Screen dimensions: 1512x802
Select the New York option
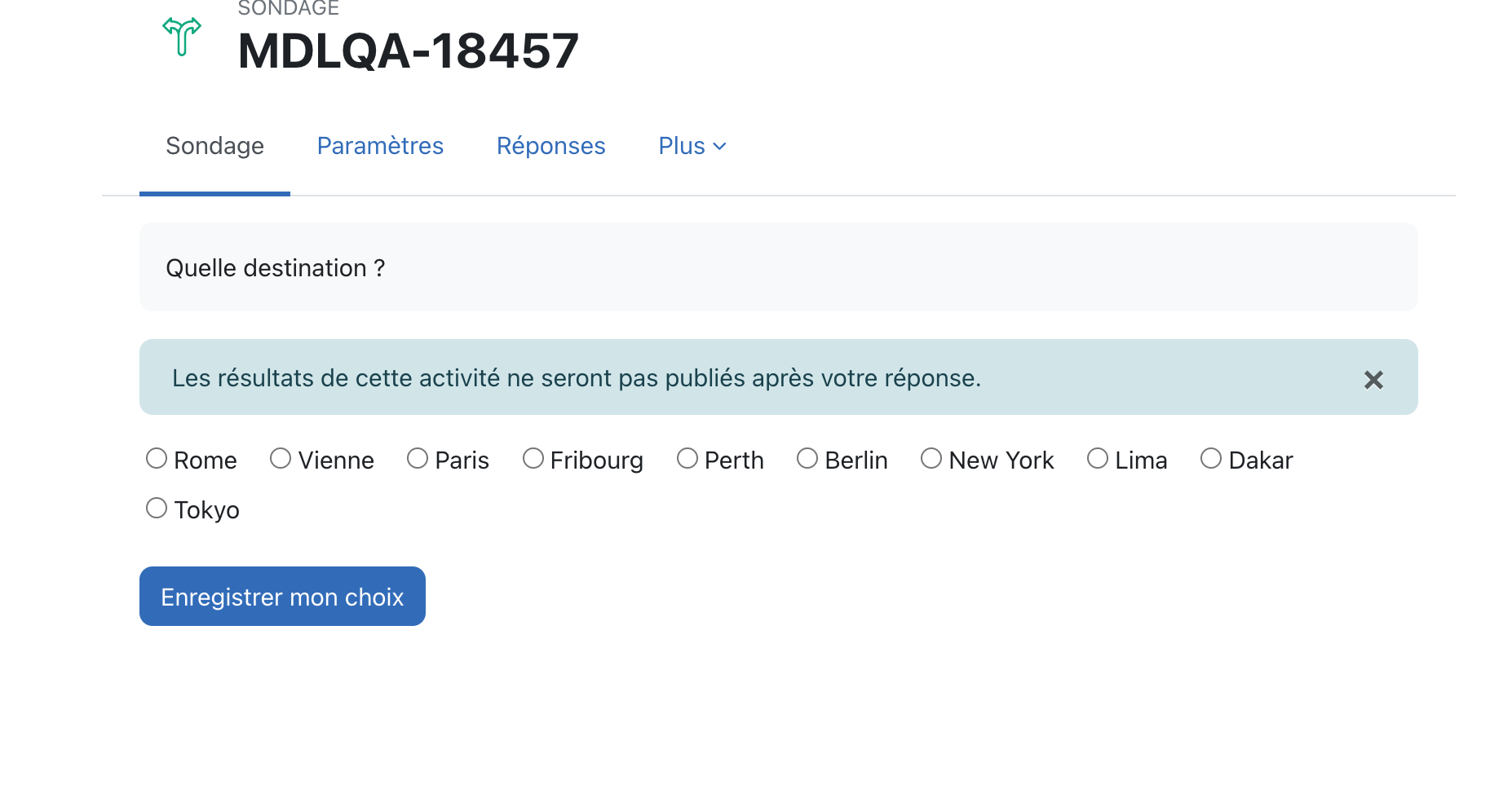[931, 459]
